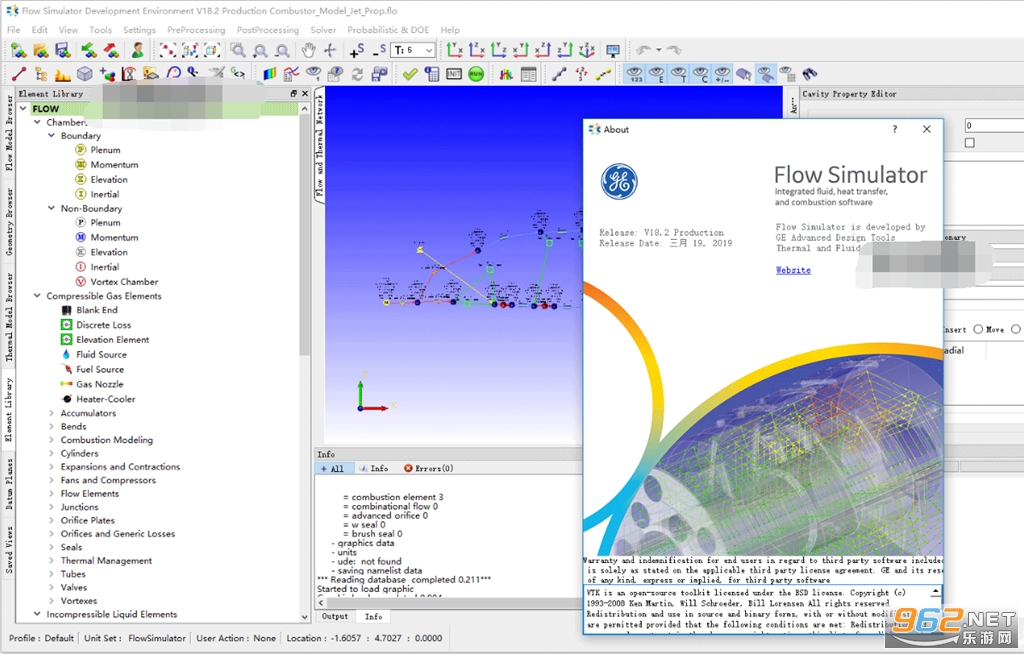The width and height of the screenshot is (1024, 654).
Task: Save the model with the floppy disk icon
Action: (63, 50)
